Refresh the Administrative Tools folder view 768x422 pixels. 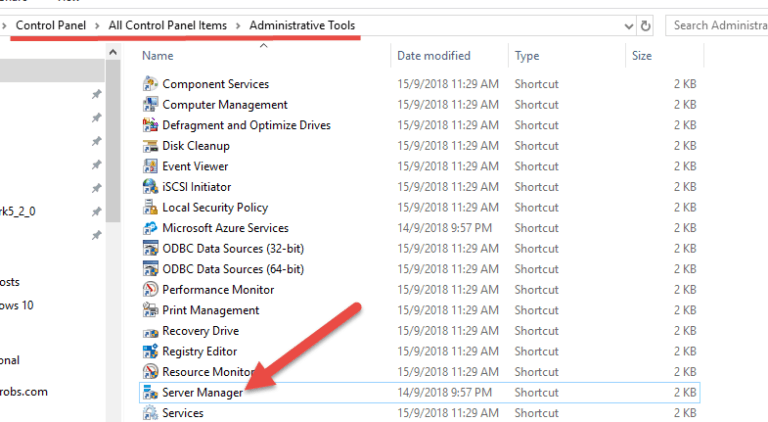(x=646, y=25)
